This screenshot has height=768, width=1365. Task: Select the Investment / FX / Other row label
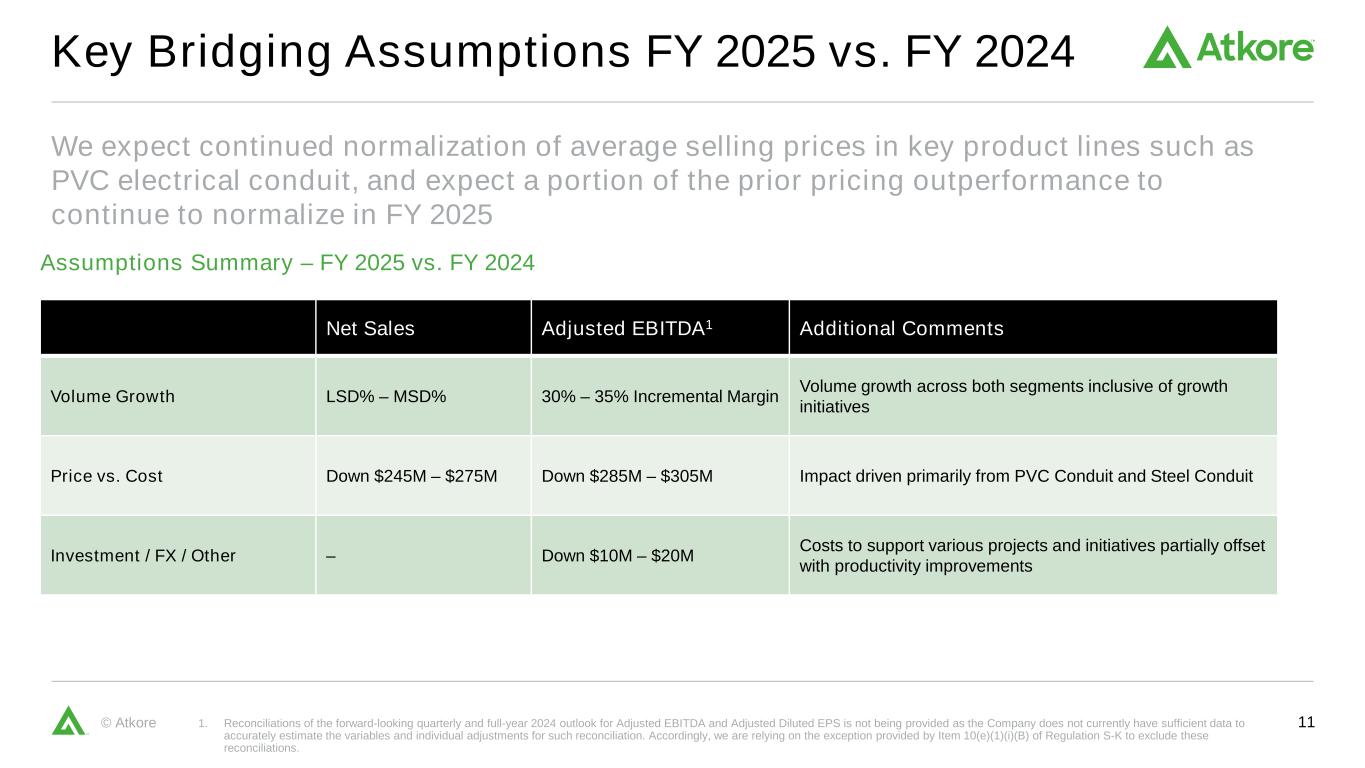point(143,556)
